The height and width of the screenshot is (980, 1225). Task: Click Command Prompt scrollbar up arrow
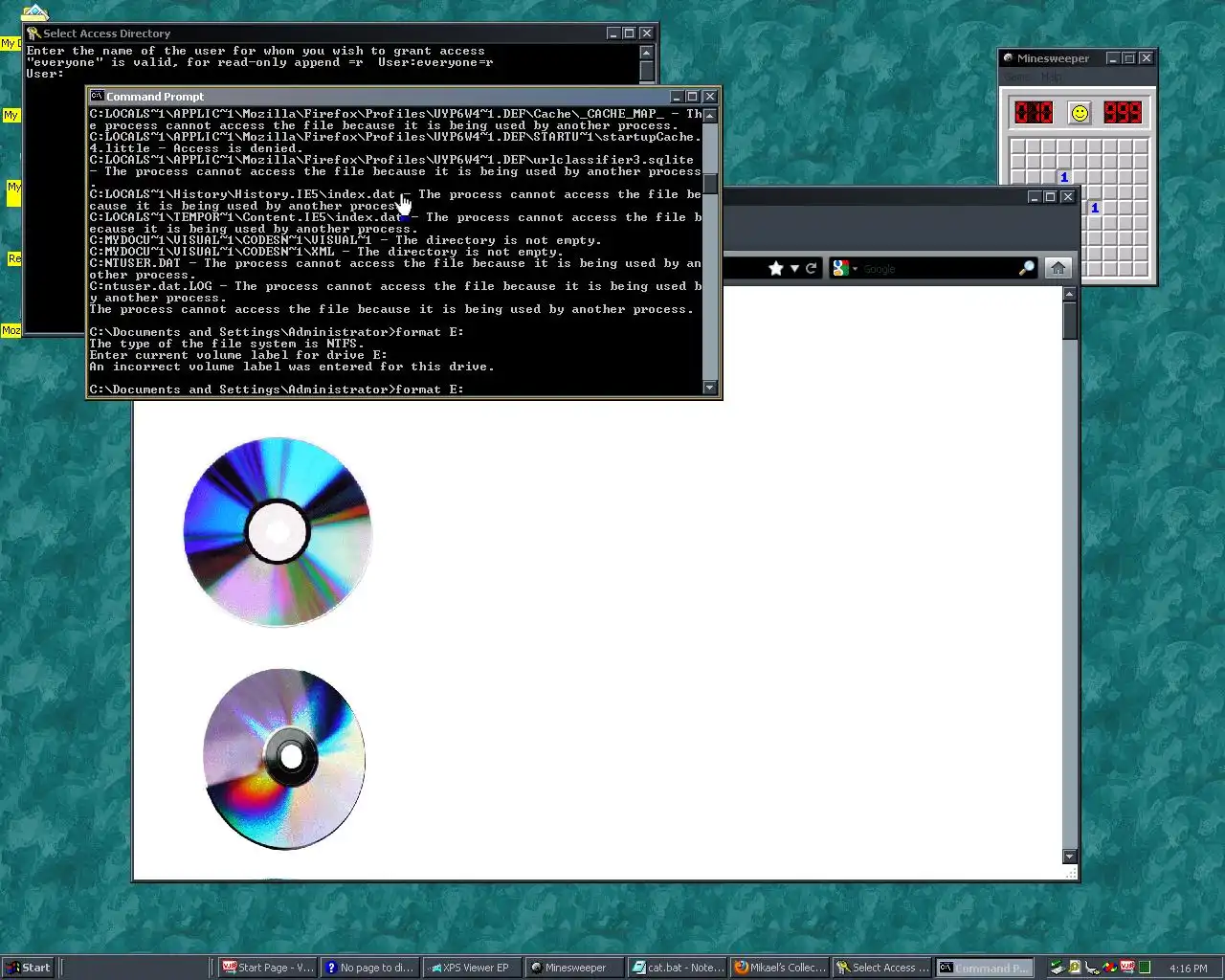coord(710,116)
